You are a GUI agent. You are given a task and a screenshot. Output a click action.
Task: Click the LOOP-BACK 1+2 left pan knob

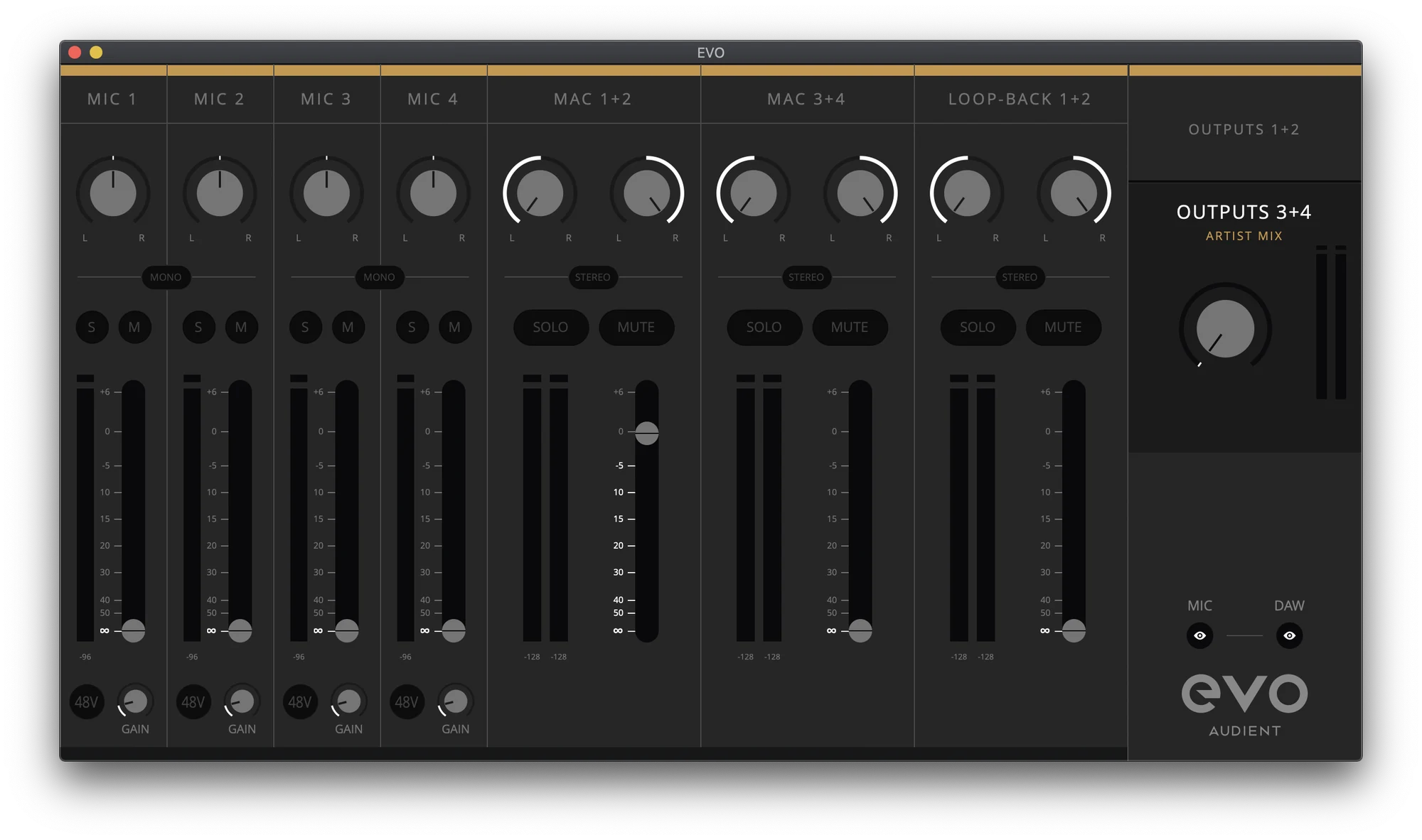pos(967,193)
